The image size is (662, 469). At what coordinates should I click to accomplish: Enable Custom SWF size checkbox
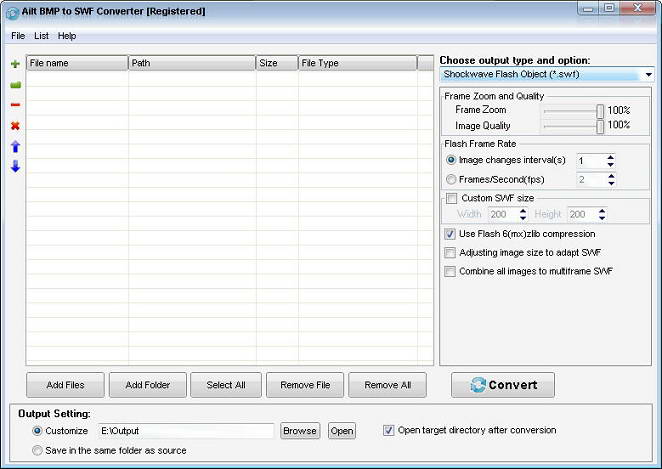[451, 198]
